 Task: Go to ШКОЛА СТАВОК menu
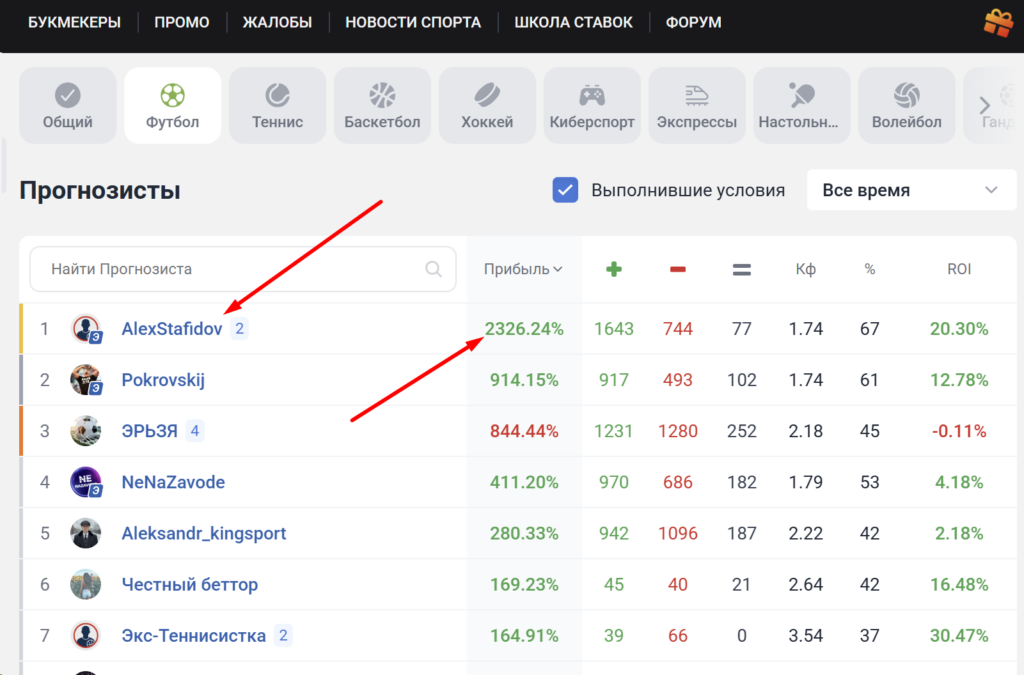[x=573, y=22]
